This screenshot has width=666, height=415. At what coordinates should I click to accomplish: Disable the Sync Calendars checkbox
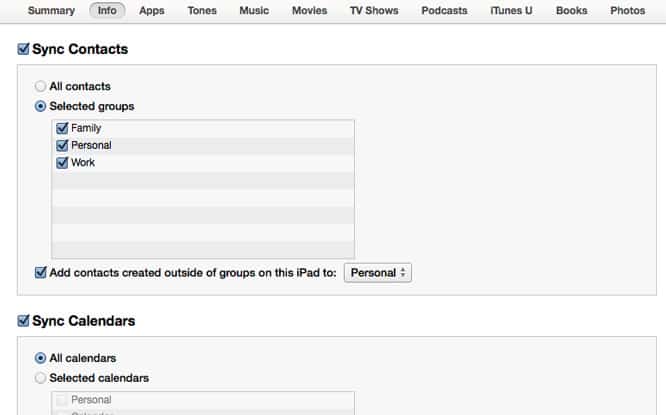pos(24,321)
